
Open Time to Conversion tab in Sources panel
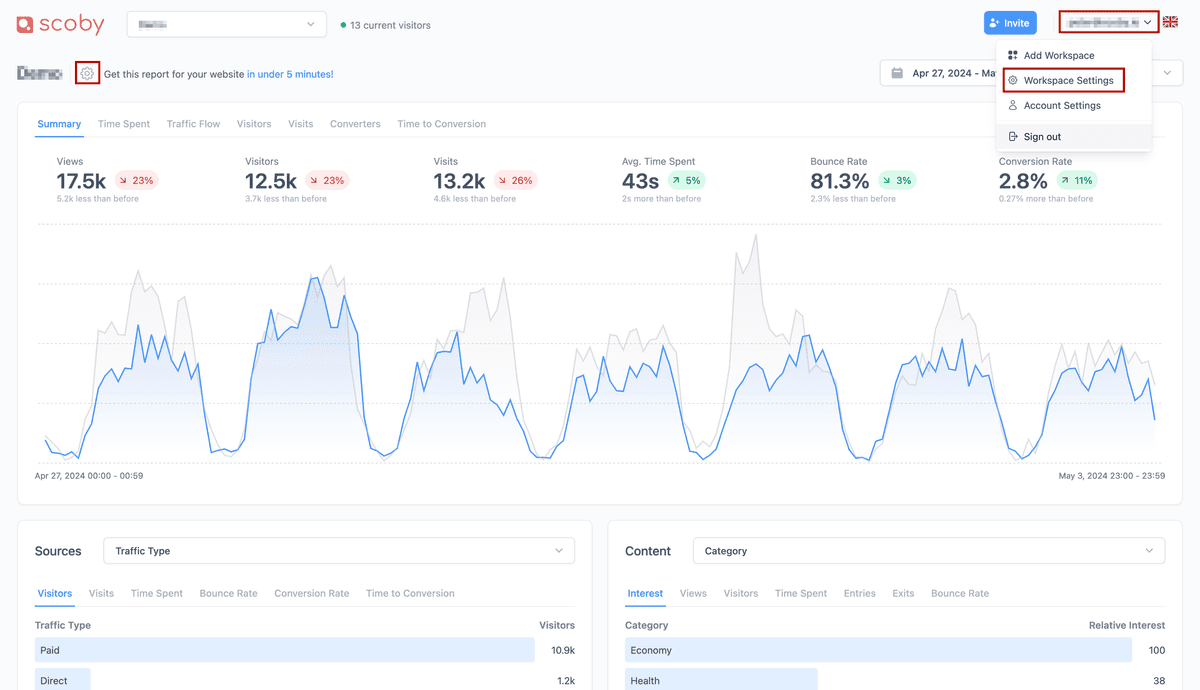[410, 593]
